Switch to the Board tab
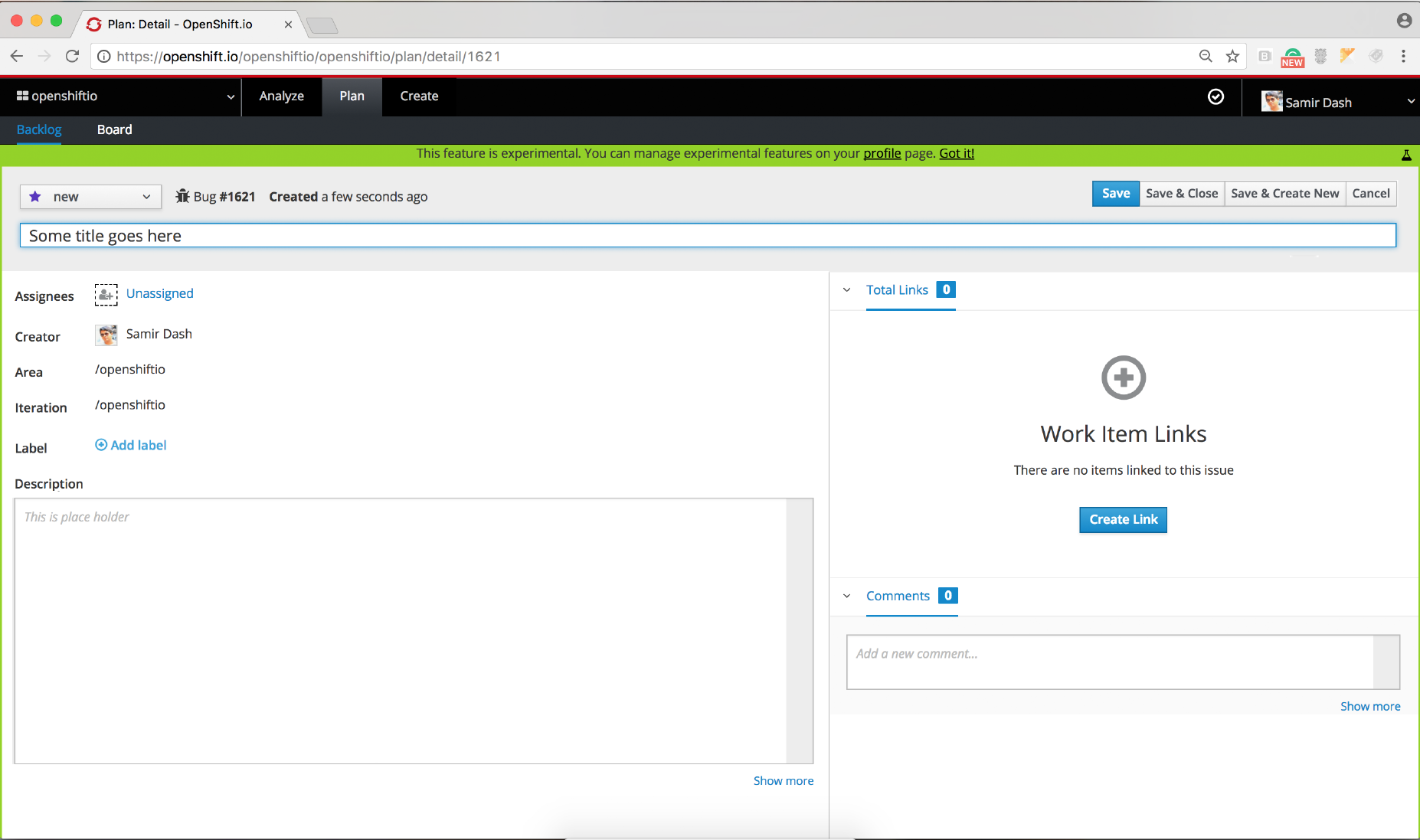1420x840 pixels. click(114, 129)
